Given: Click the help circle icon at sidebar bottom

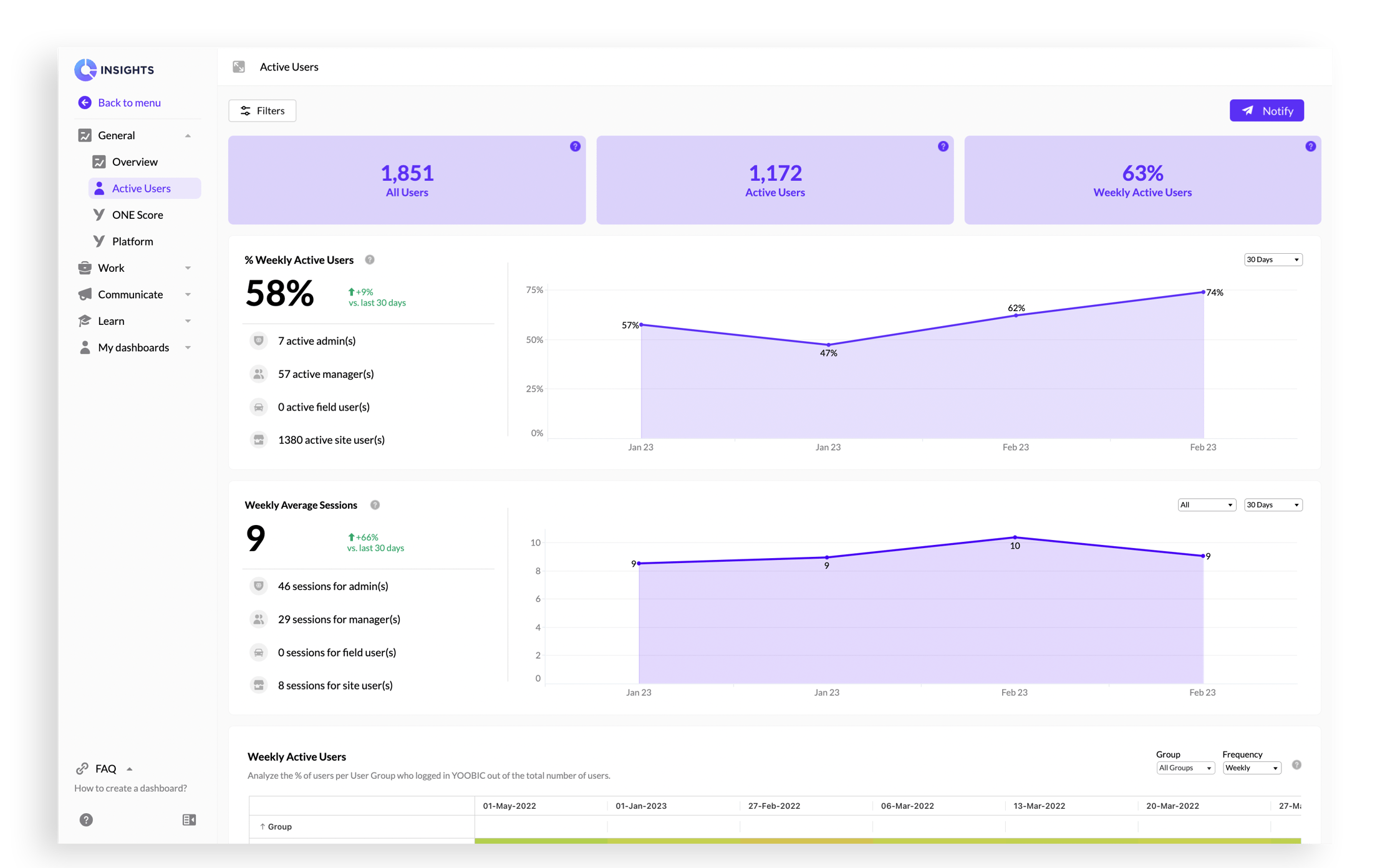Looking at the screenshot, I should 86,820.
